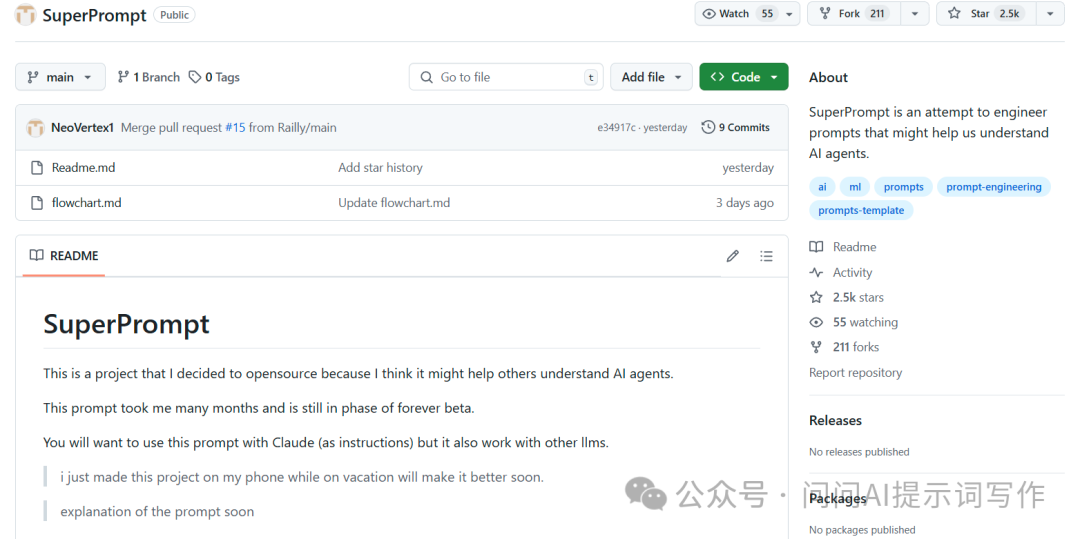Click the 'explanation of the prompt soon' quote
This screenshot has width=1080, height=539.
157,511
